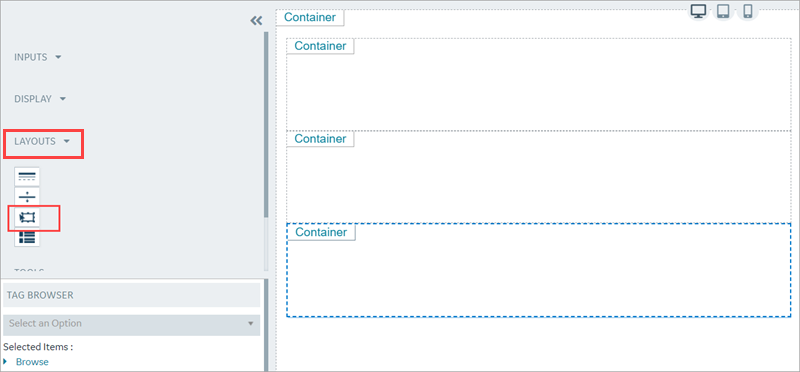Screen dimensions: 800x372
Task: Select the first nested Container label
Action: click(x=320, y=46)
